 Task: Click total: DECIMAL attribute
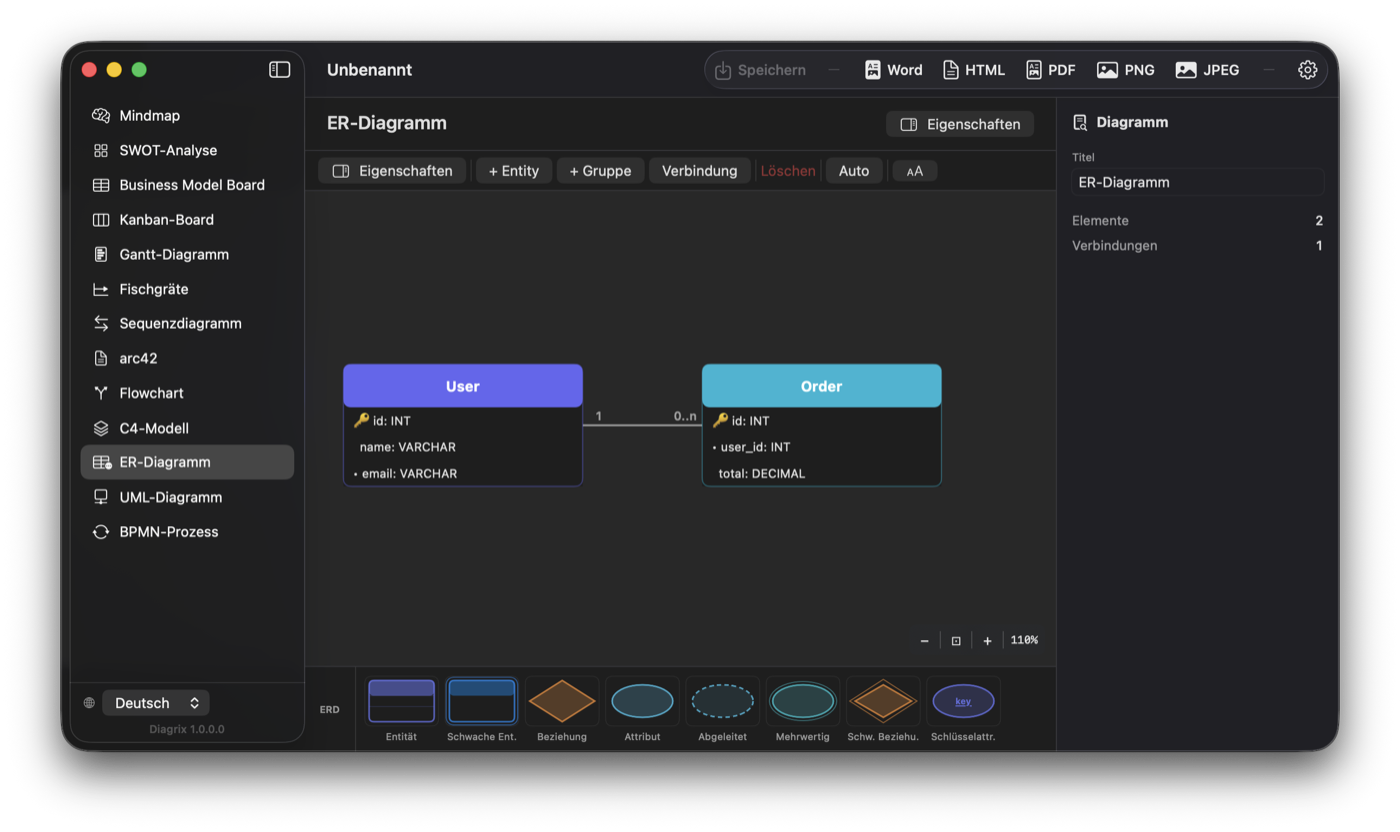pos(821,473)
